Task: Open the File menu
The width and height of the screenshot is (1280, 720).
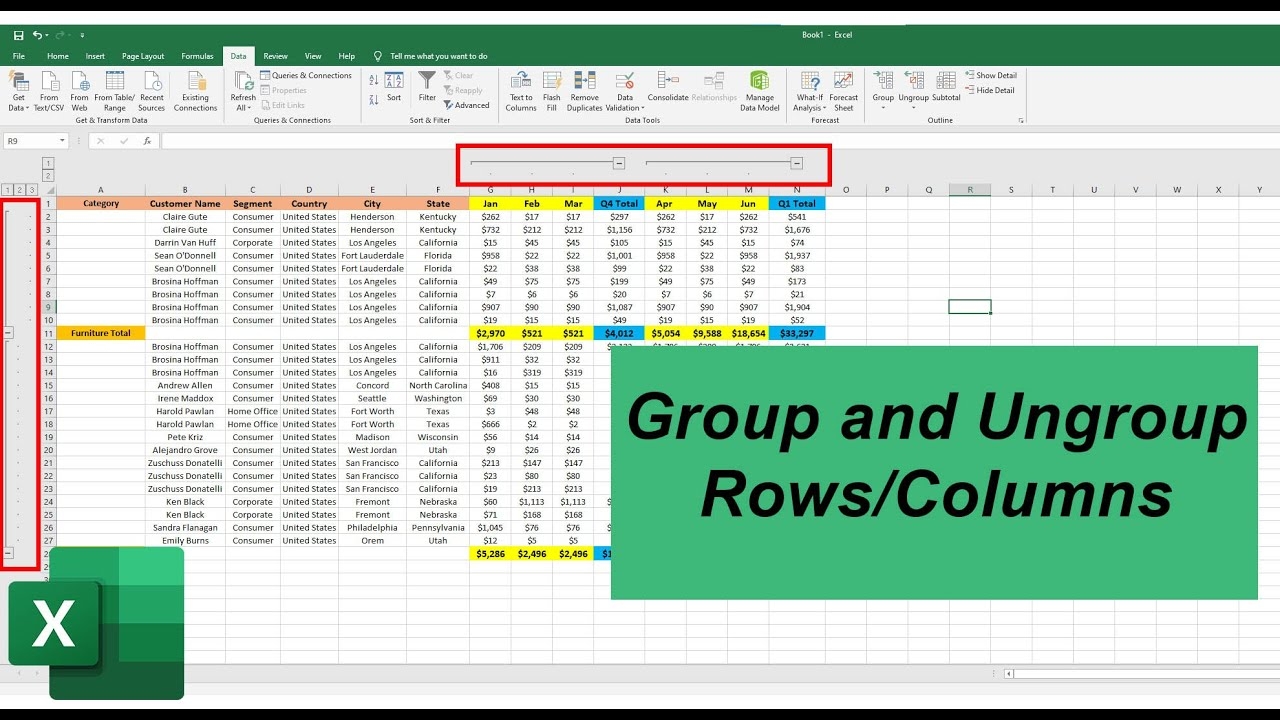Action: click(17, 56)
